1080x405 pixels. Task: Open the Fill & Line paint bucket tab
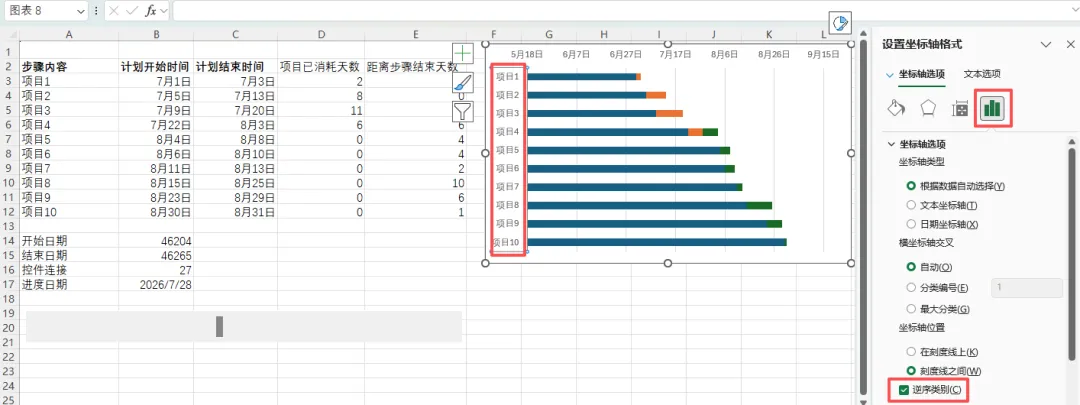(895, 109)
